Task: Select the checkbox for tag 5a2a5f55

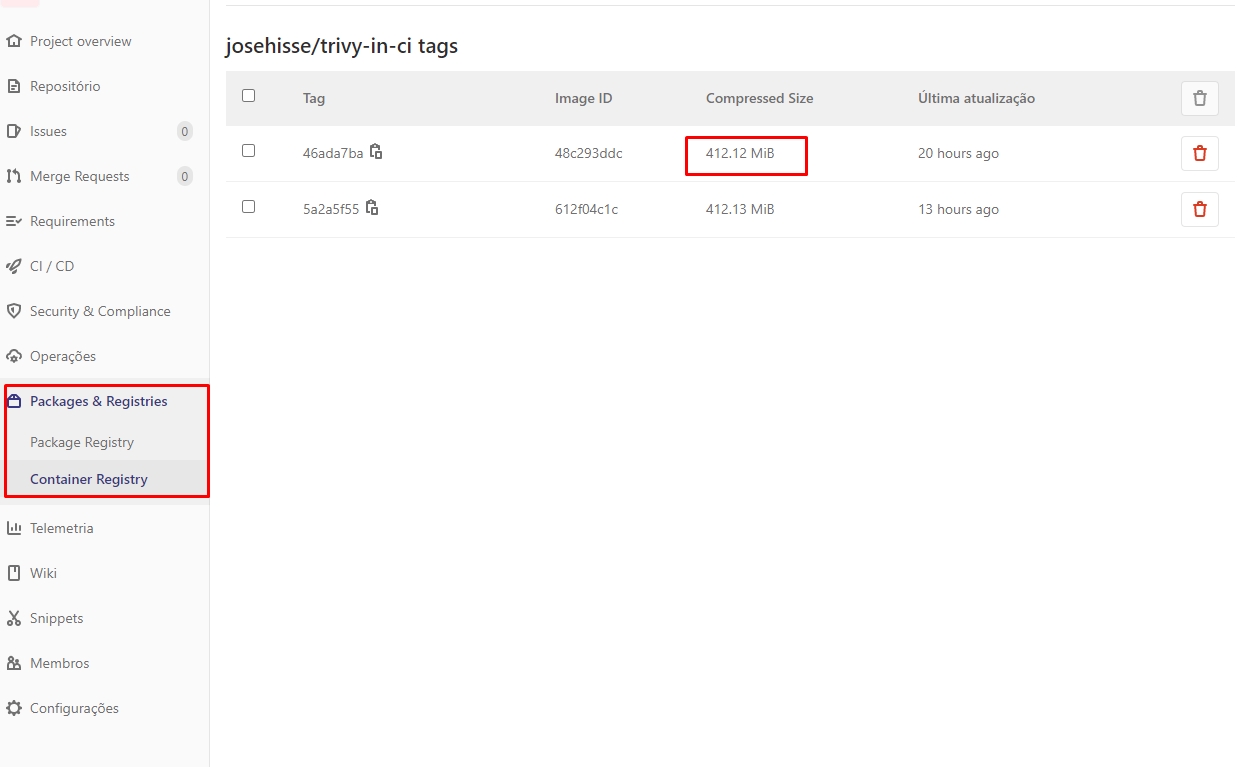Action: click(x=249, y=207)
